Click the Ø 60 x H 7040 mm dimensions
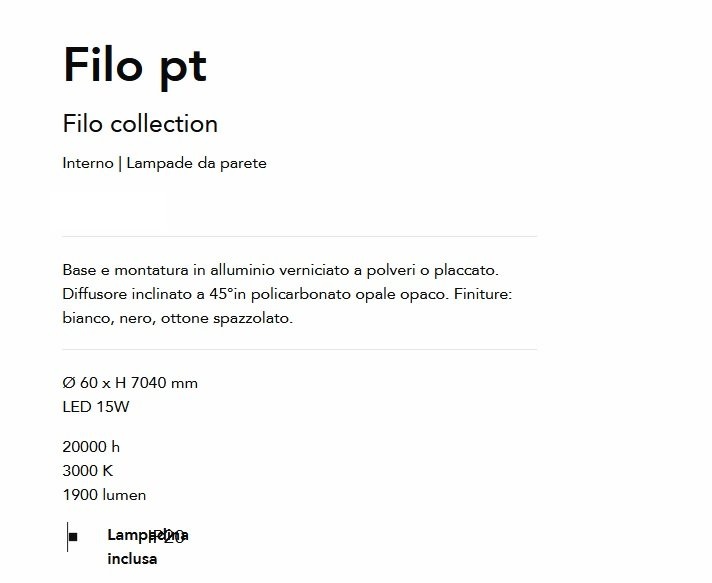Screen dimensions: 712x583 click(x=130, y=383)
